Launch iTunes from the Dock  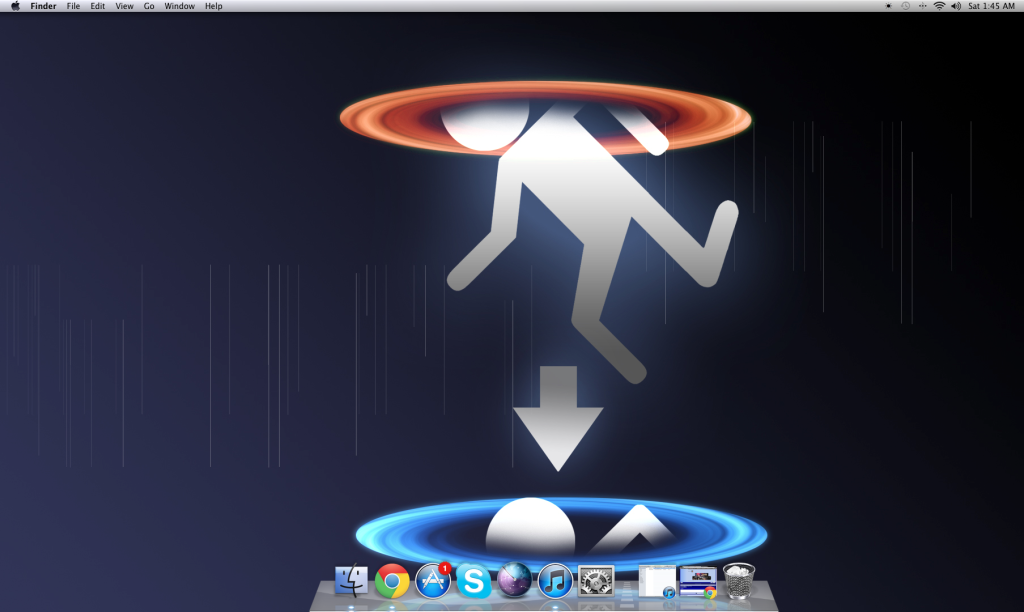point(555,581)
